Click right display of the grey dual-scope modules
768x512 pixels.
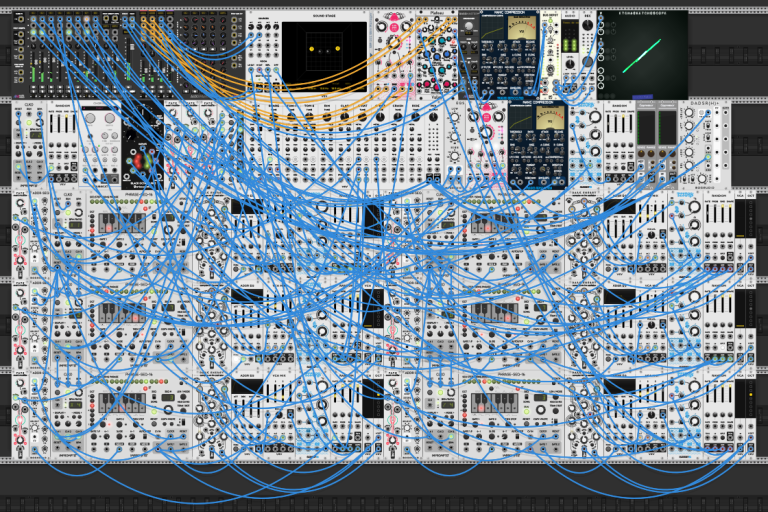point(667,128)
